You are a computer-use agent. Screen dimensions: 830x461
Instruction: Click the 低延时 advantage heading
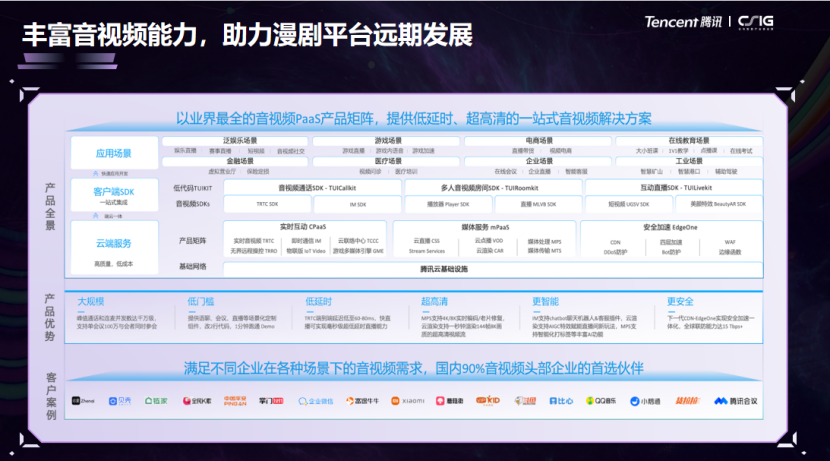(x=318, y=302)
